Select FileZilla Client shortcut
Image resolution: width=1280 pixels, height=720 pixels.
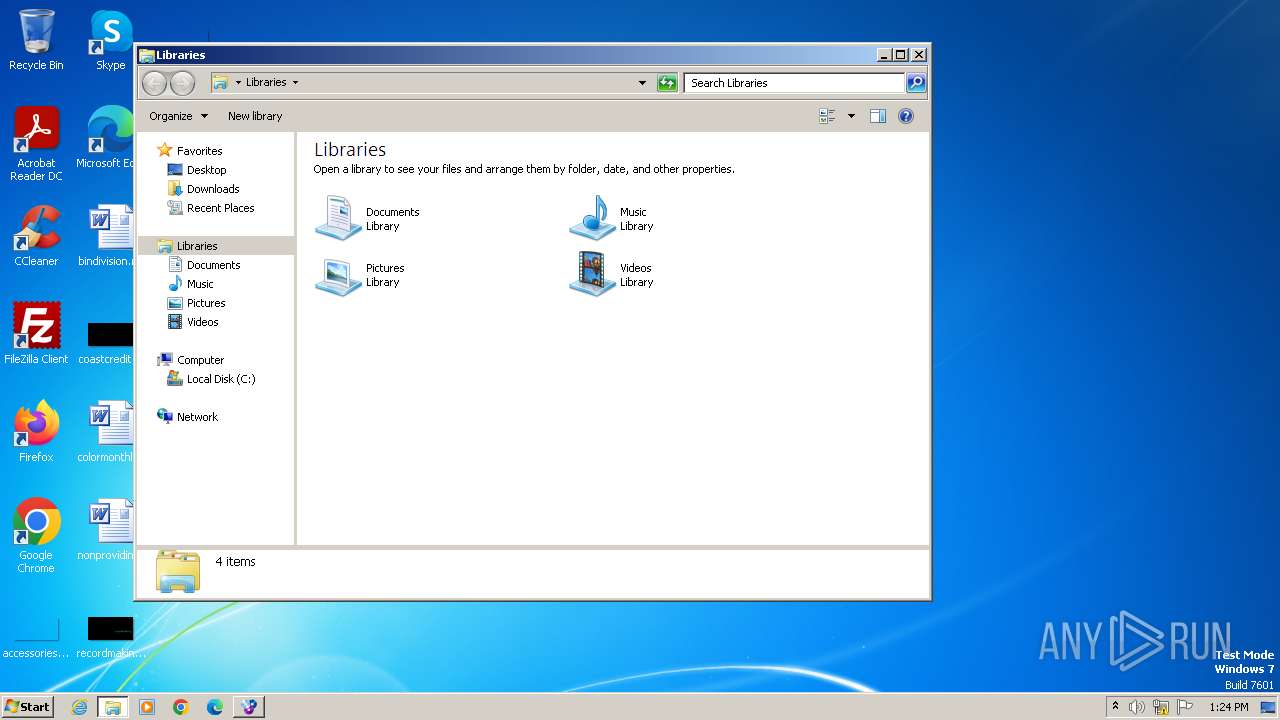tap(36, 334)
